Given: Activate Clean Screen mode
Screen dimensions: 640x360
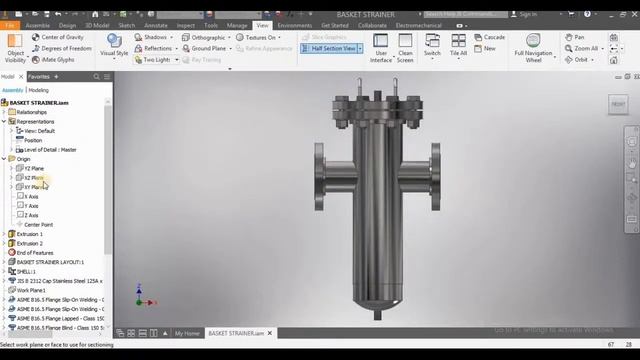Looking at the screenshot, I should point(405,48).
